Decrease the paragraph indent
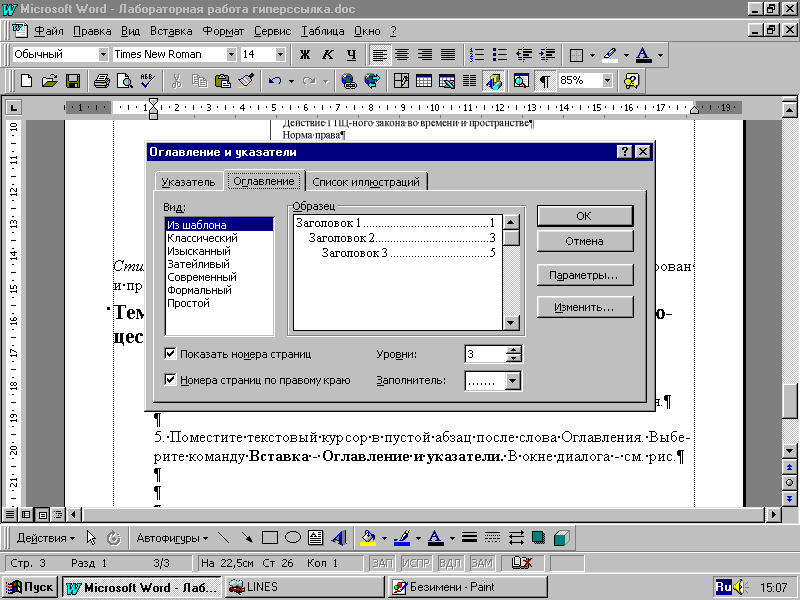The height and width of the screenshot is (600, 800). point(523,54)
